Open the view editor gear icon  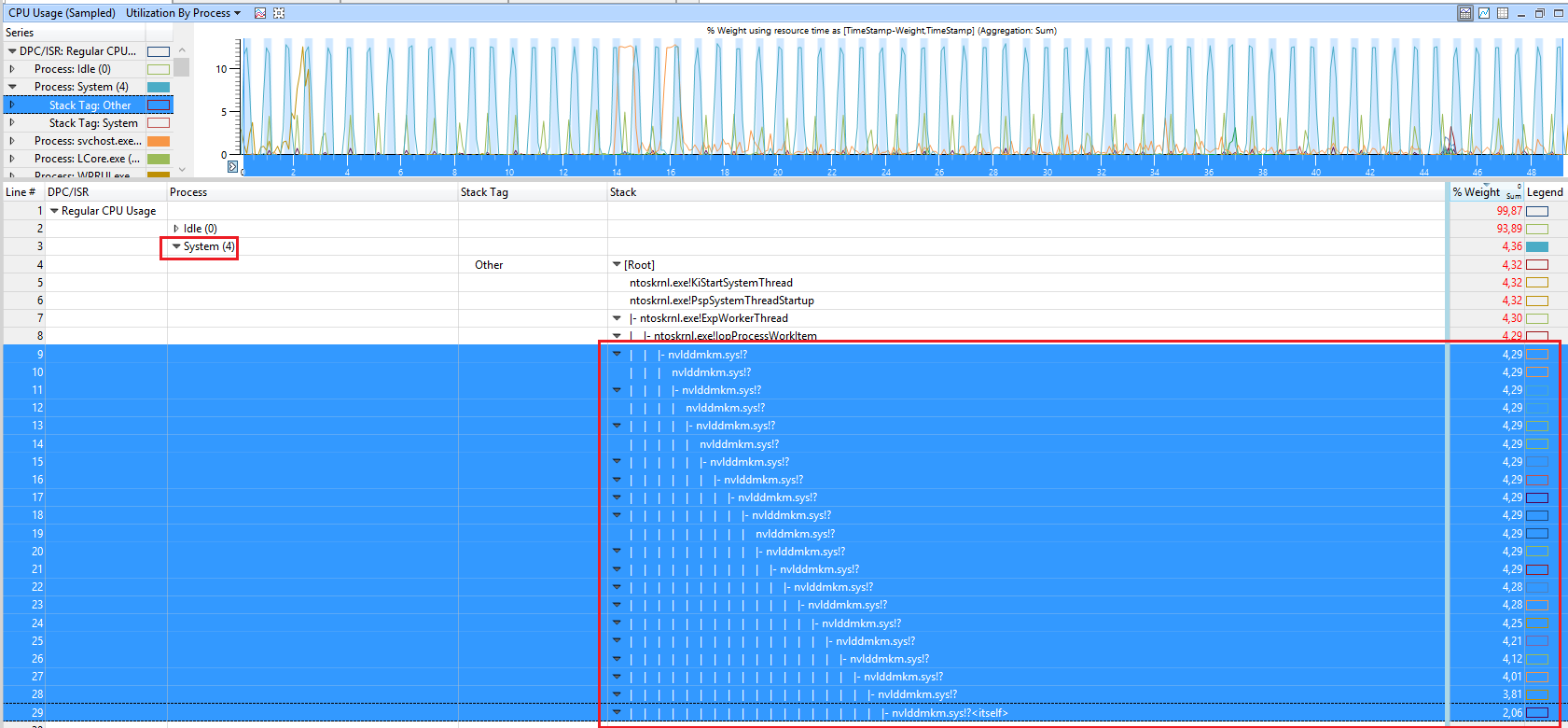279,13
